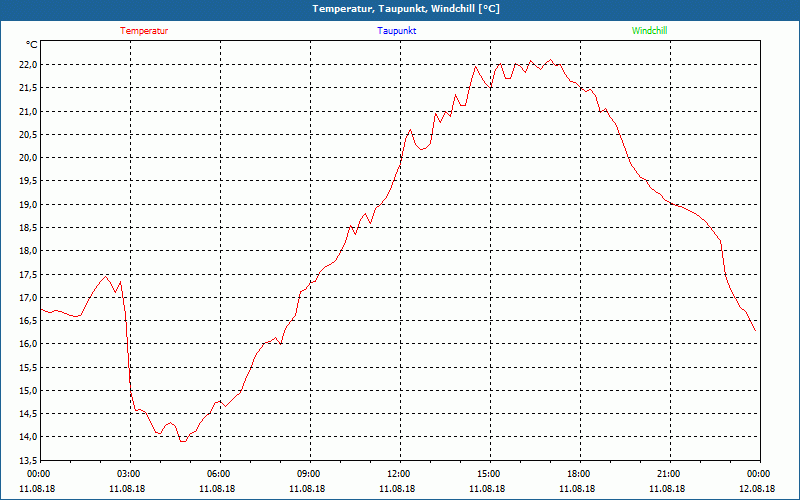
Task: Click the 18:00 time label
Action: [578, 474]
